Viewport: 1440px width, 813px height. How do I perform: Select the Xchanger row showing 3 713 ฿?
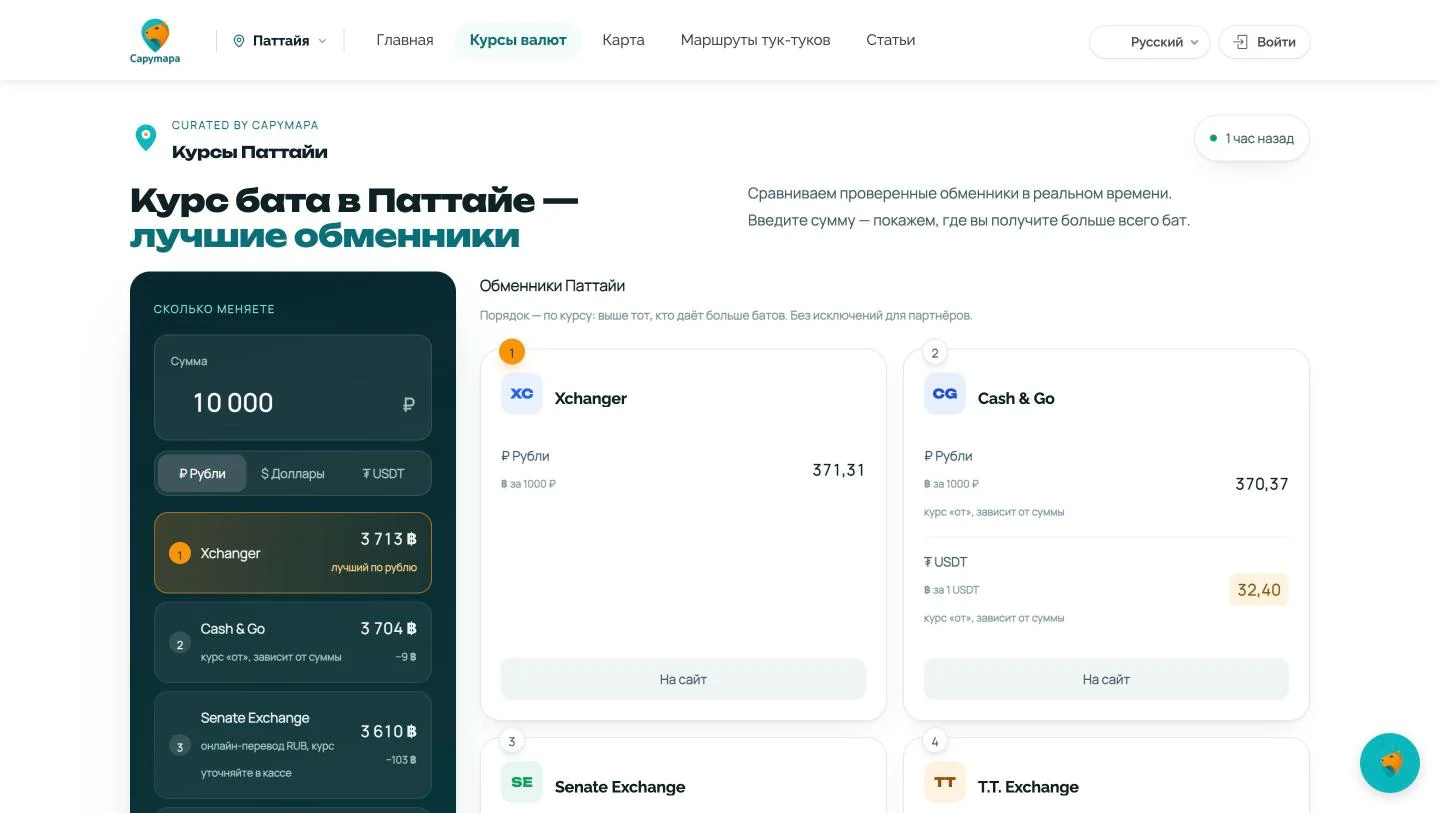pyautogui.click(x=293, y=553)
